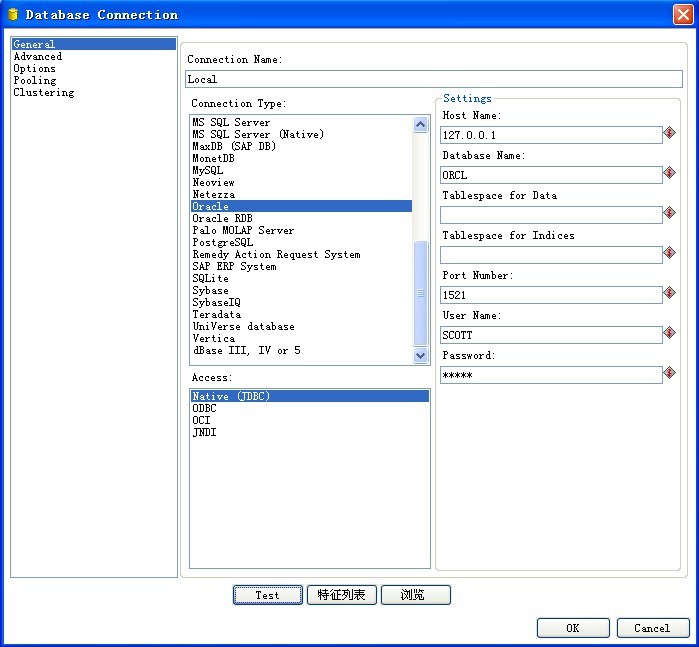This screenshot has width=699, height=647.
Task: Click the 特征列表 button
Action: pyautogui.click(x=341, y=595)
